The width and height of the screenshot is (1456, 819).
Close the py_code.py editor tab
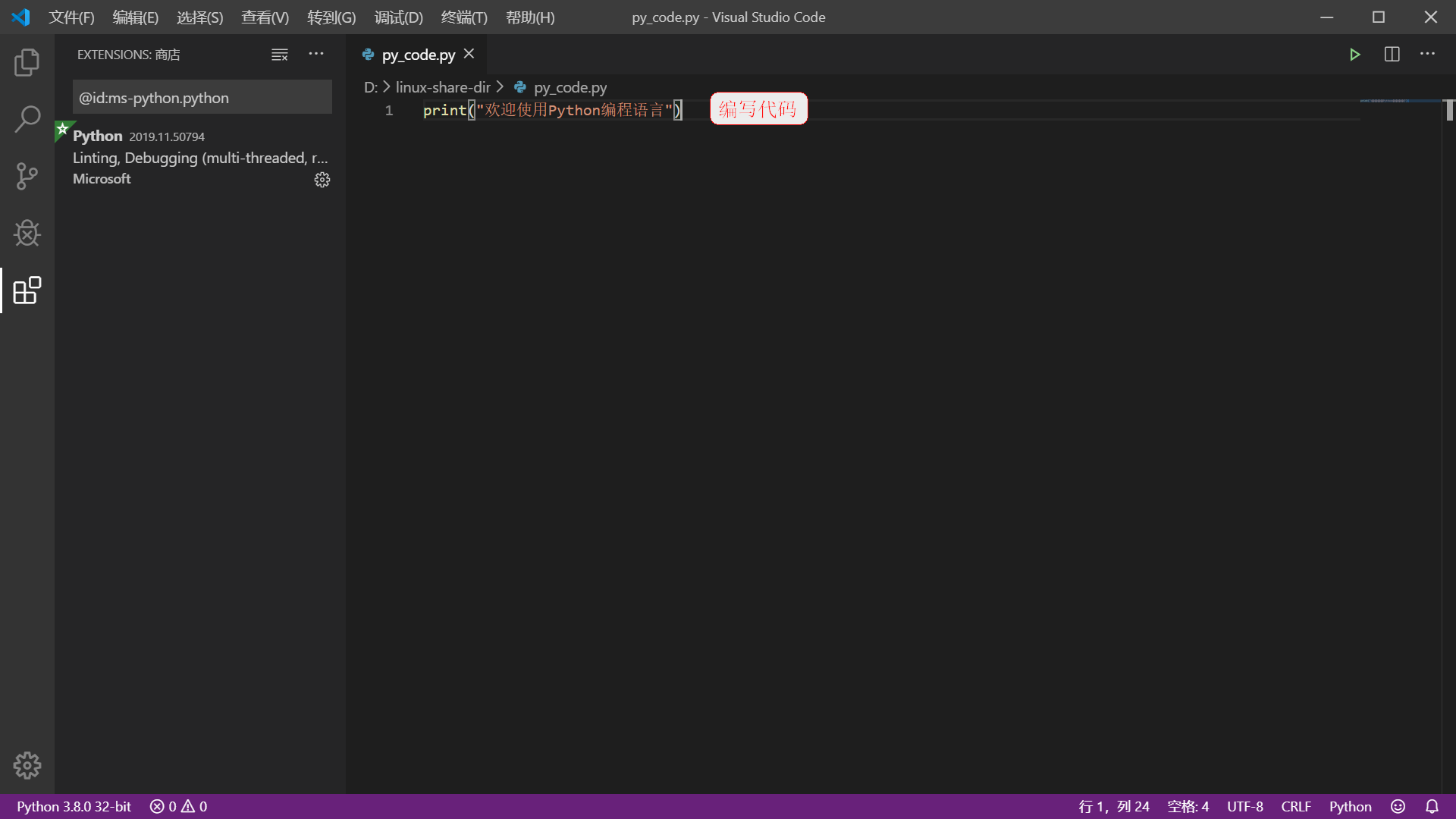(x=469, y=54)
